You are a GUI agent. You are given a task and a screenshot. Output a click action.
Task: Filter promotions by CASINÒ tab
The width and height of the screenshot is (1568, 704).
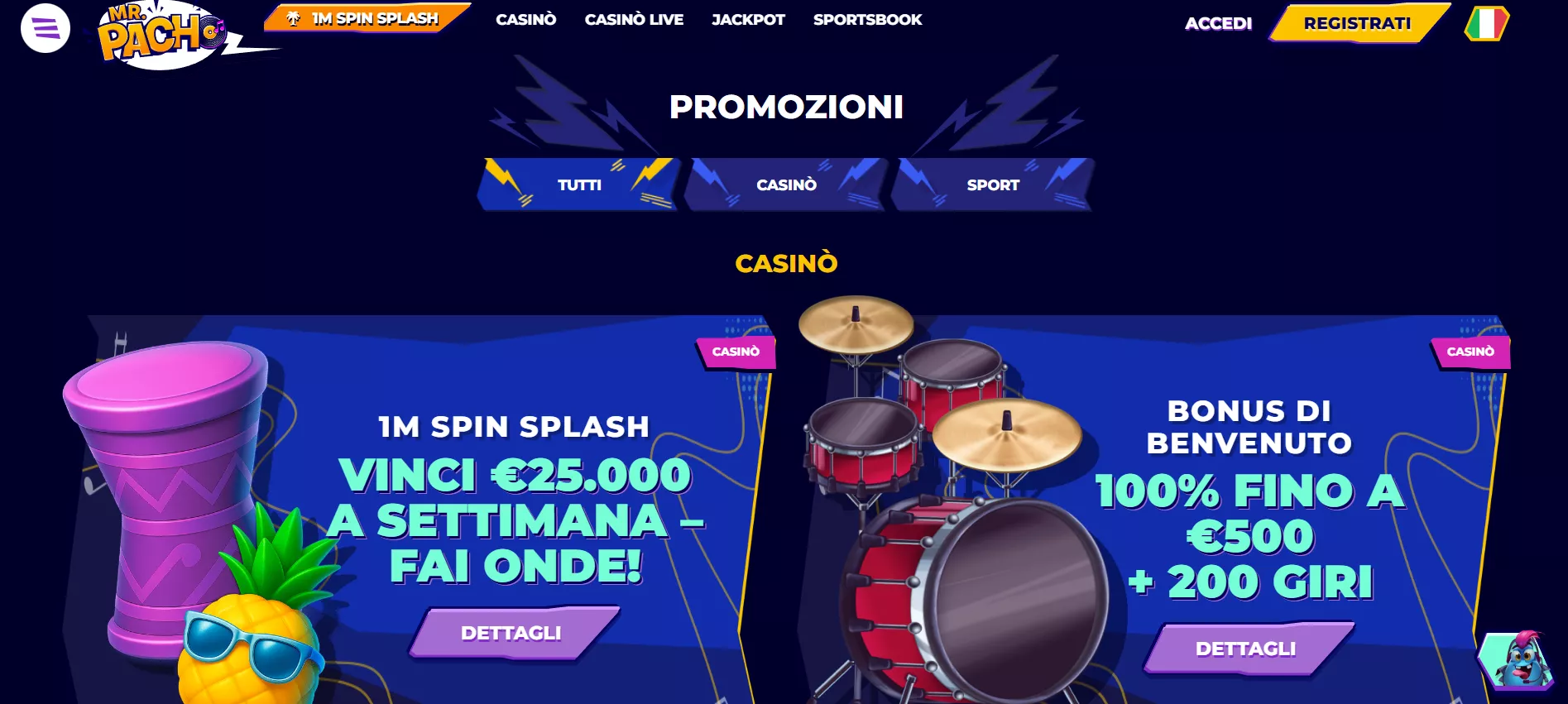pyautogui.click(x=786, y=184)
